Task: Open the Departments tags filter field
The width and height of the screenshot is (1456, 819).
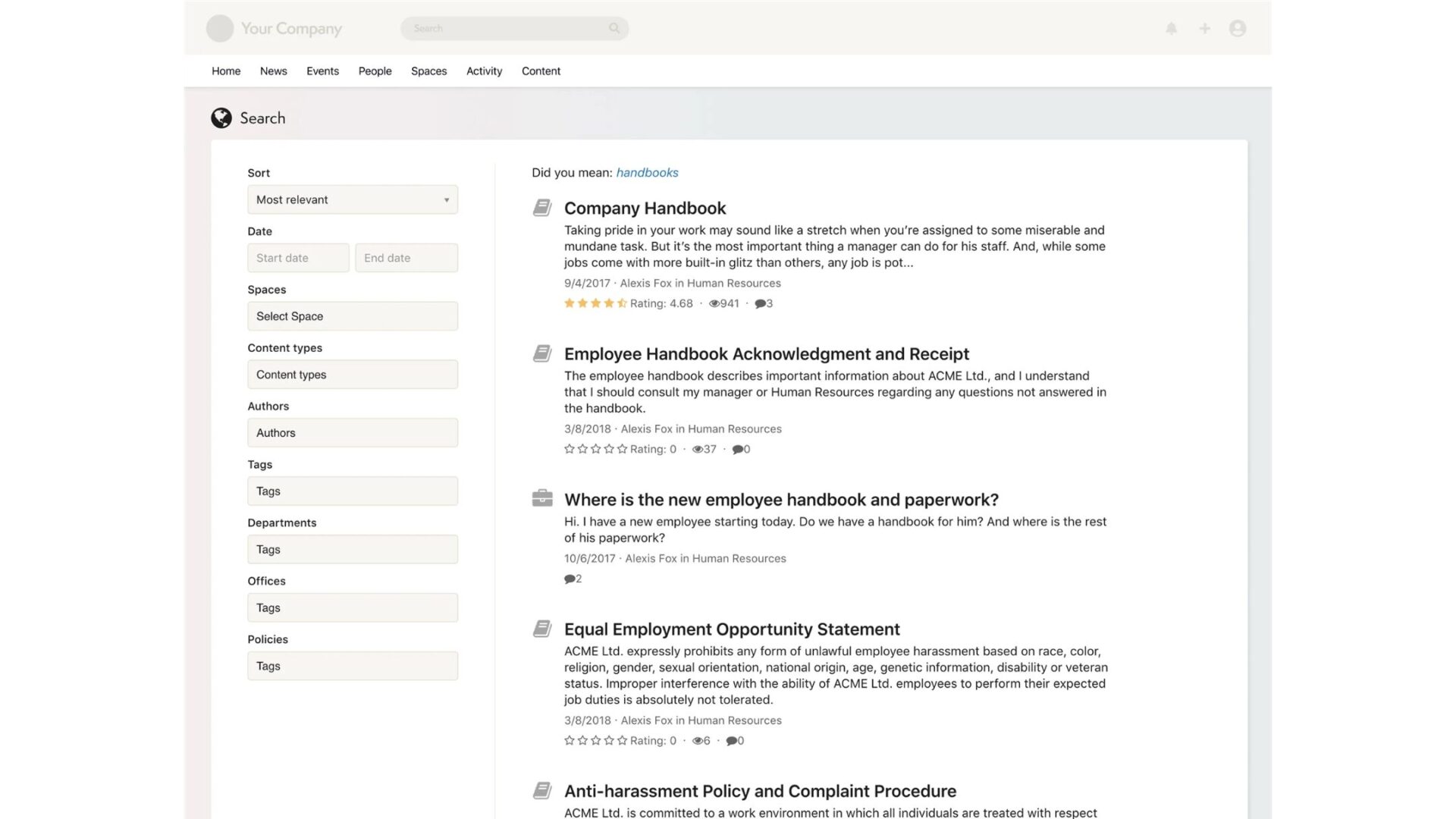Action: pos(353,550)
